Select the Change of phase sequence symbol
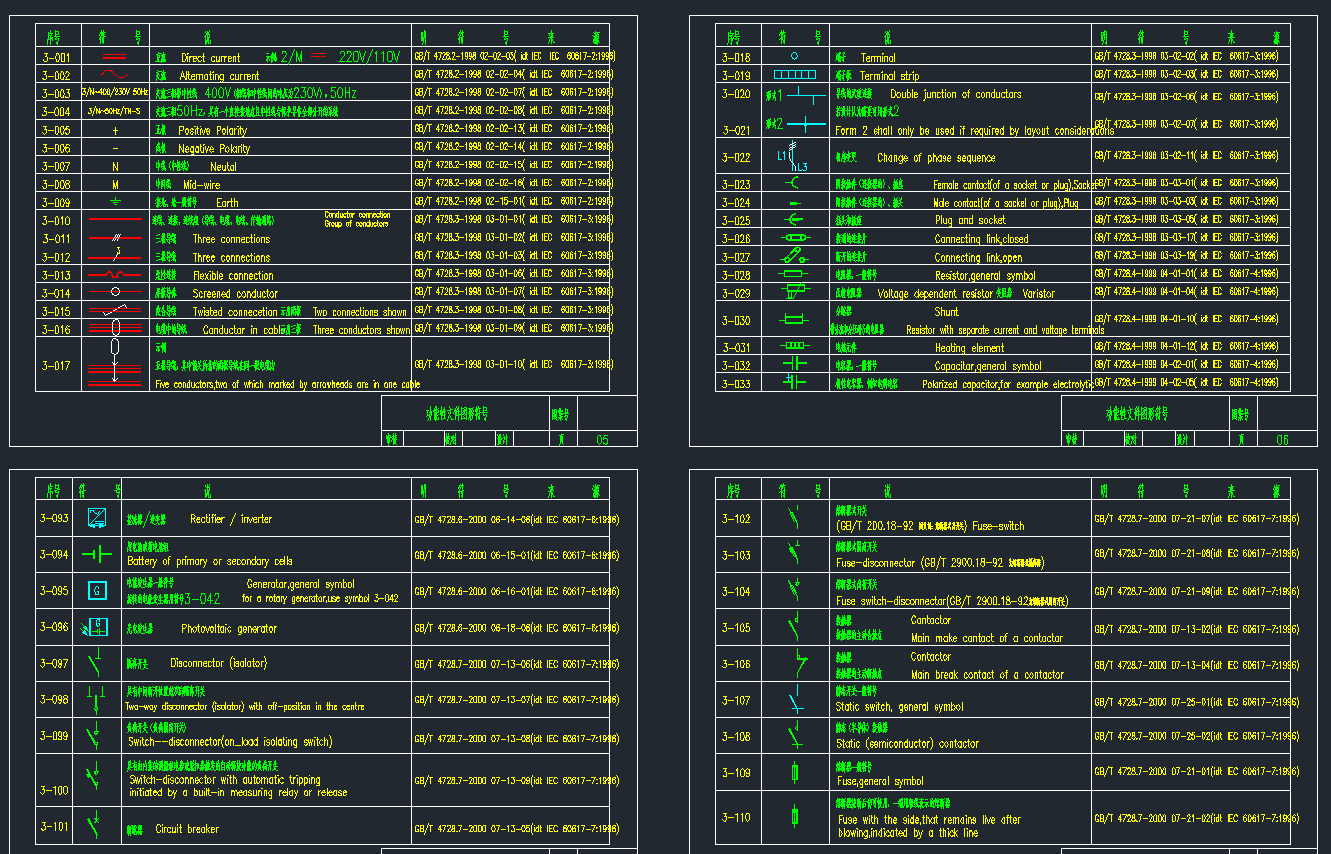1331x854 pixels. tap(793, 157)
